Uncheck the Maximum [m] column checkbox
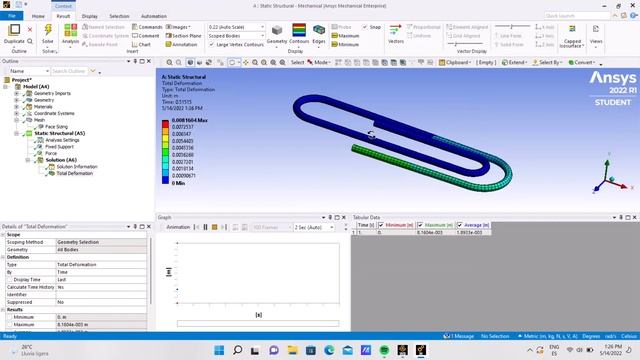The height and width of the screenshot is (360, 640). (420, 225)
